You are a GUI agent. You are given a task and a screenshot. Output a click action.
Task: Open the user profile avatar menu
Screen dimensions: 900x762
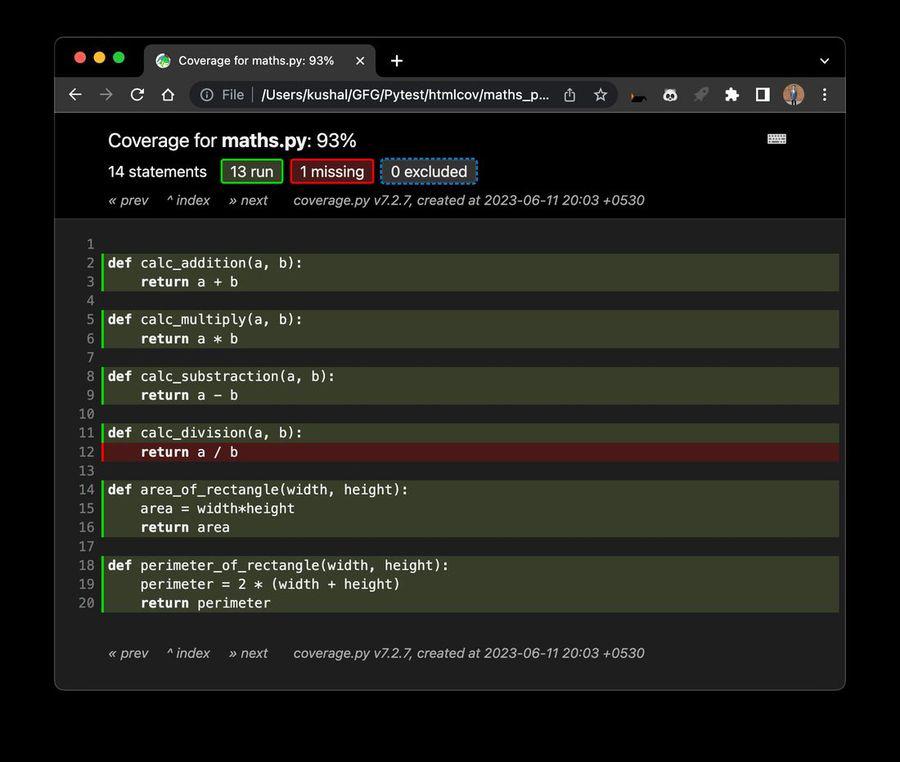(793, 94)
